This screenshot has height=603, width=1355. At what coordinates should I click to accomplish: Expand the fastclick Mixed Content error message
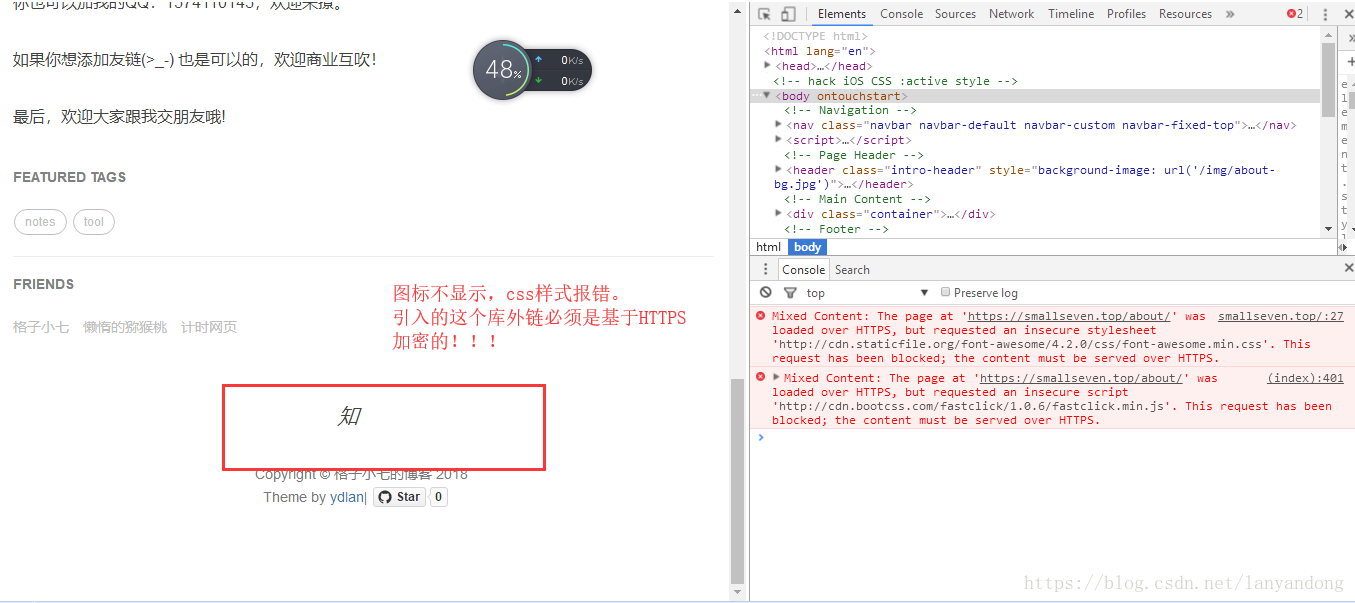click(x=777, y=377)
